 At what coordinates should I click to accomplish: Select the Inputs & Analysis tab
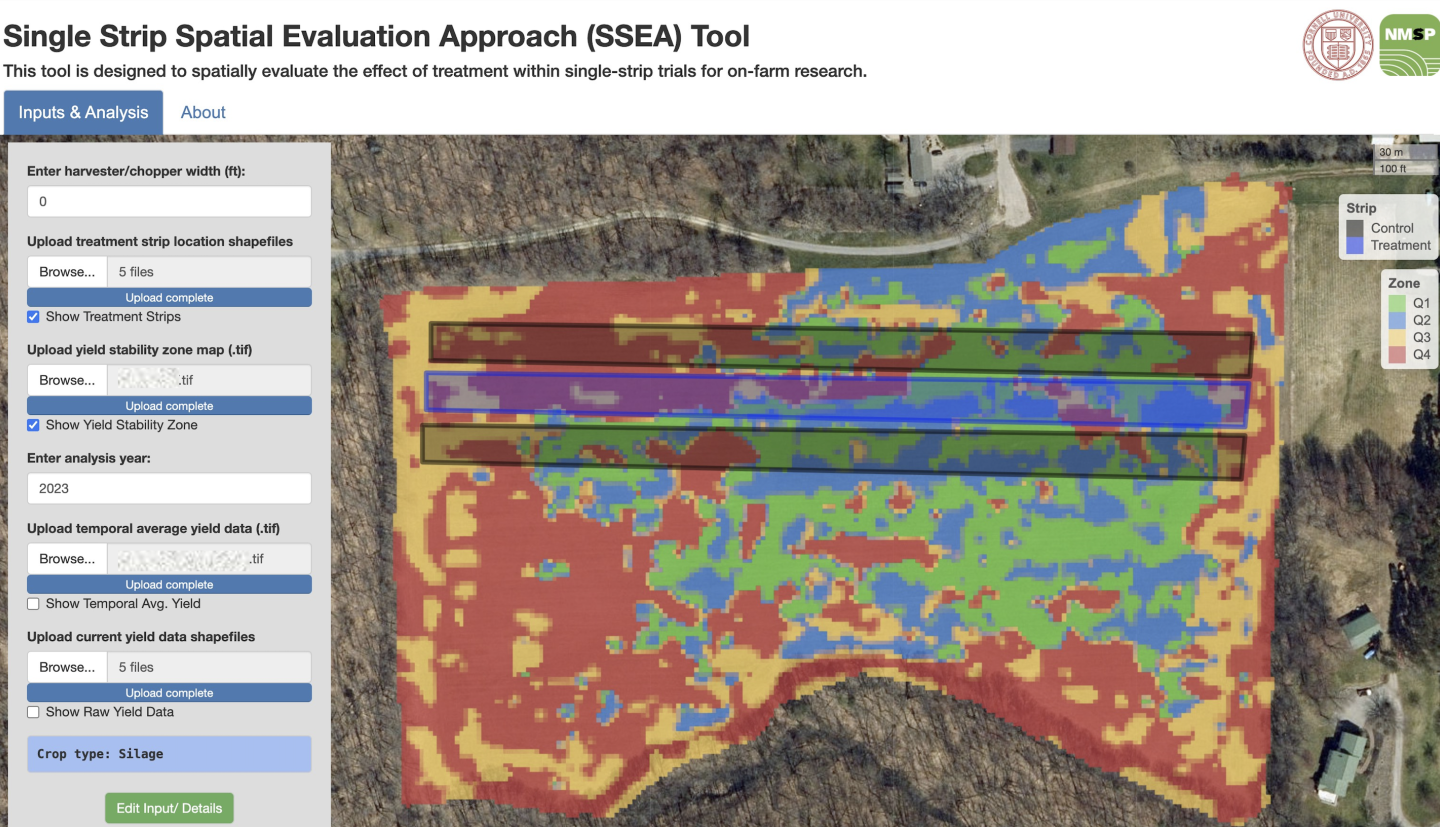click(83, 112)
